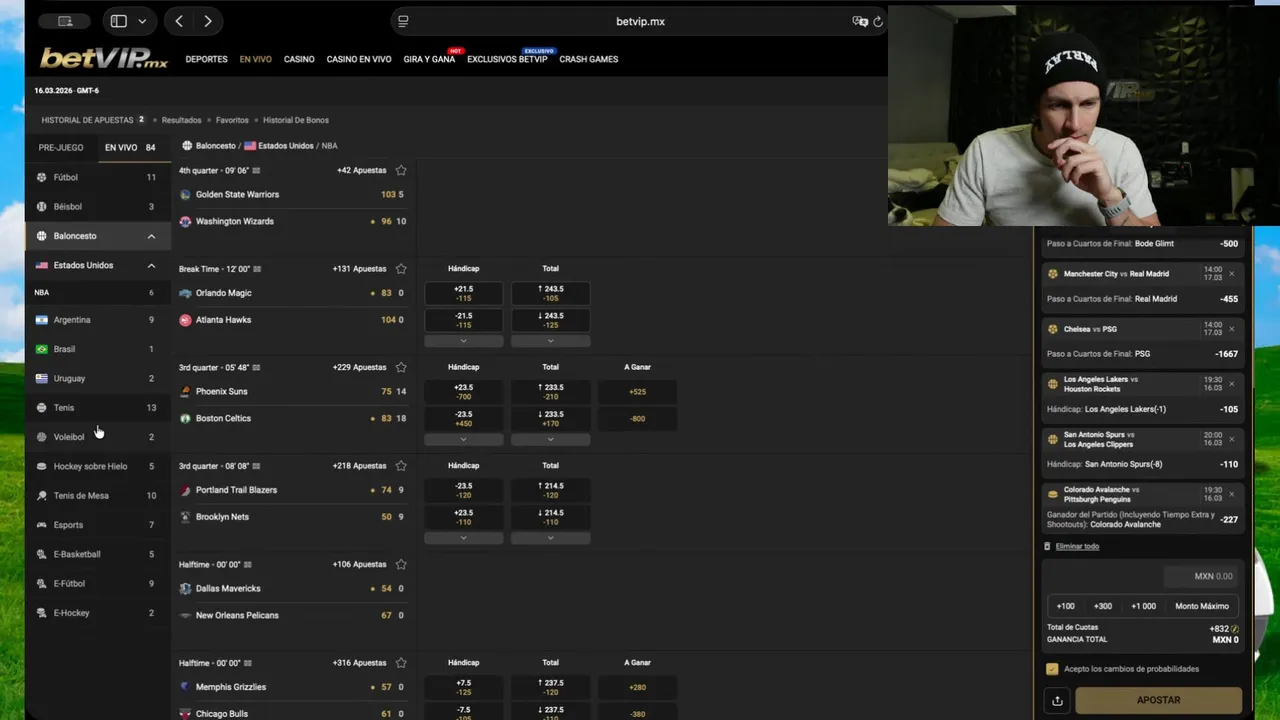1280x720 pixels.
Task: Toggle Acepto los cambios de probabilidades checkbox
Action: pos(1052,669)
